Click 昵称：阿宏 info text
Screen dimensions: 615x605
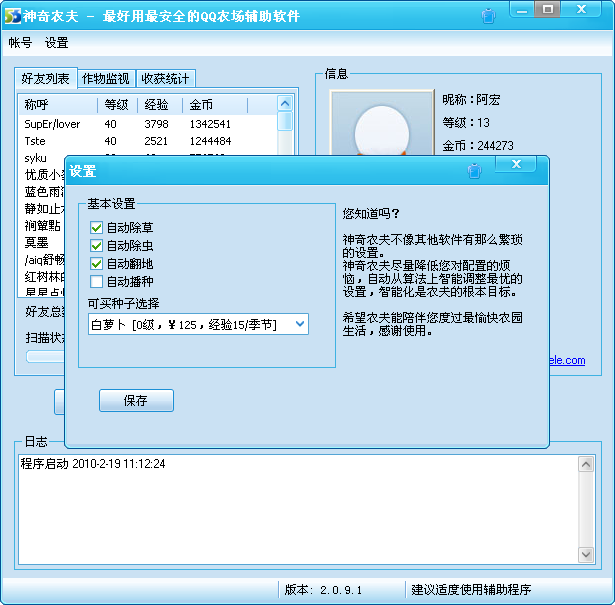tap(471, 100)
